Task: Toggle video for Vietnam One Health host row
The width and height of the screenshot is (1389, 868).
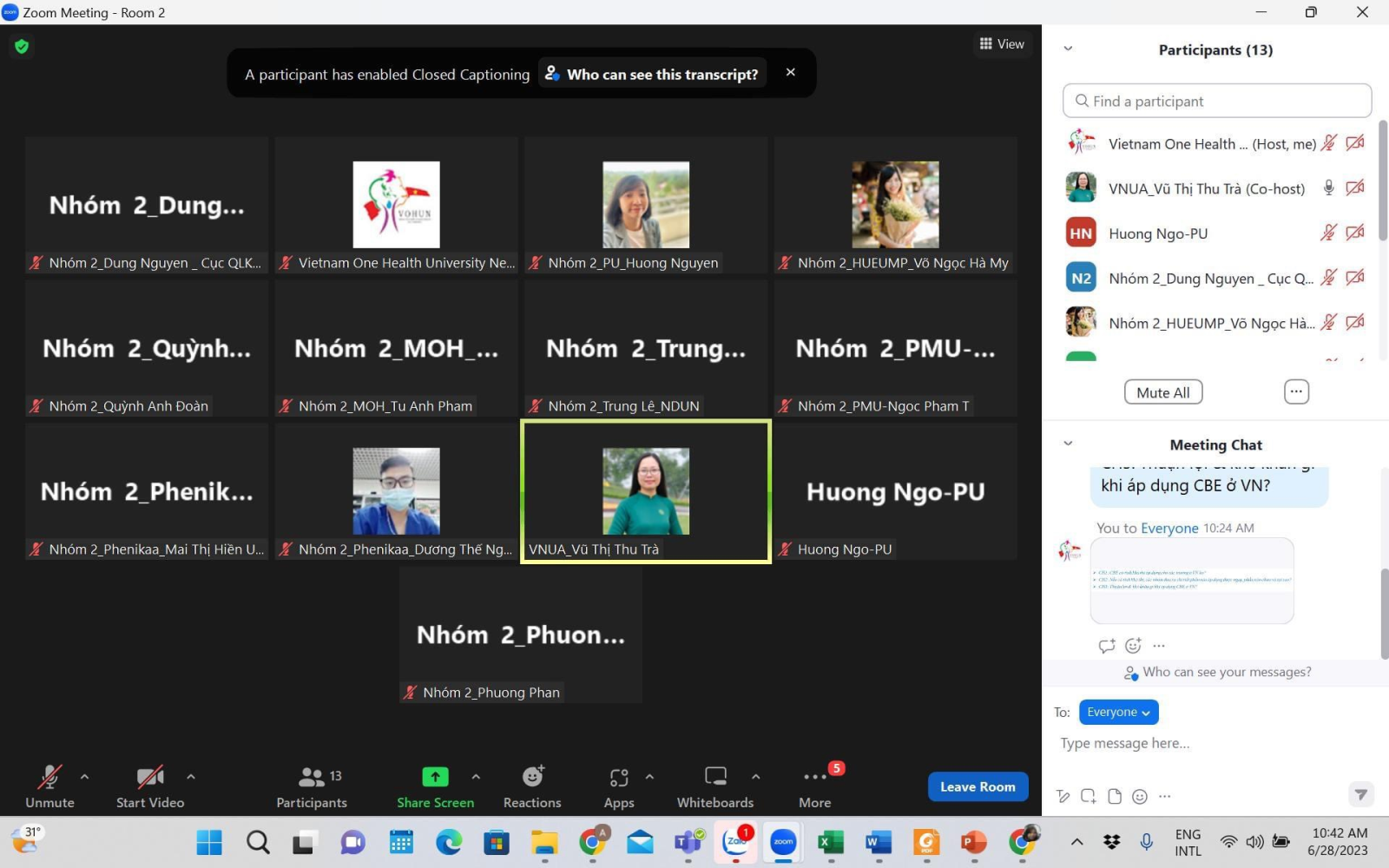Action: [x=1355, y=143]
